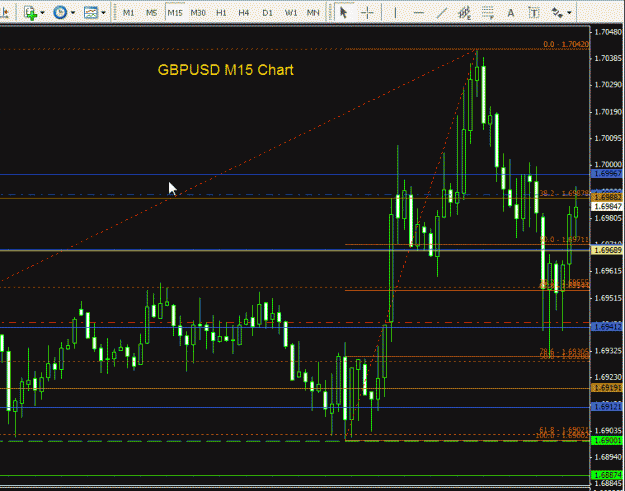The height and width of the screenshot is (491, 625).
Task: Choose the Draw Horizontal Line tool
Action: click(x=419, y=13)
